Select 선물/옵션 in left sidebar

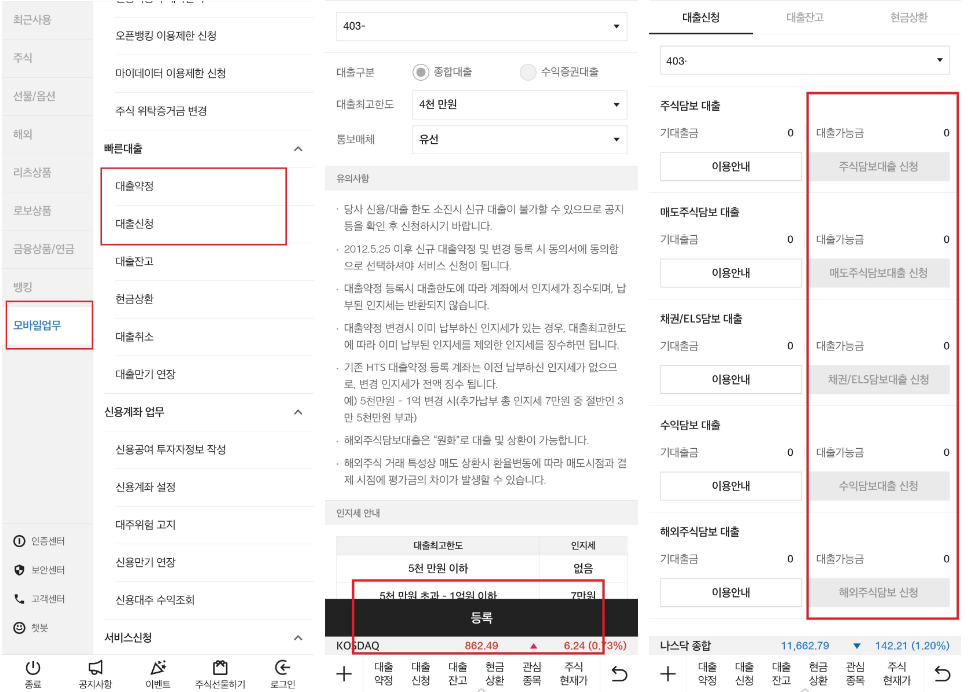click(x=49, y=96)
